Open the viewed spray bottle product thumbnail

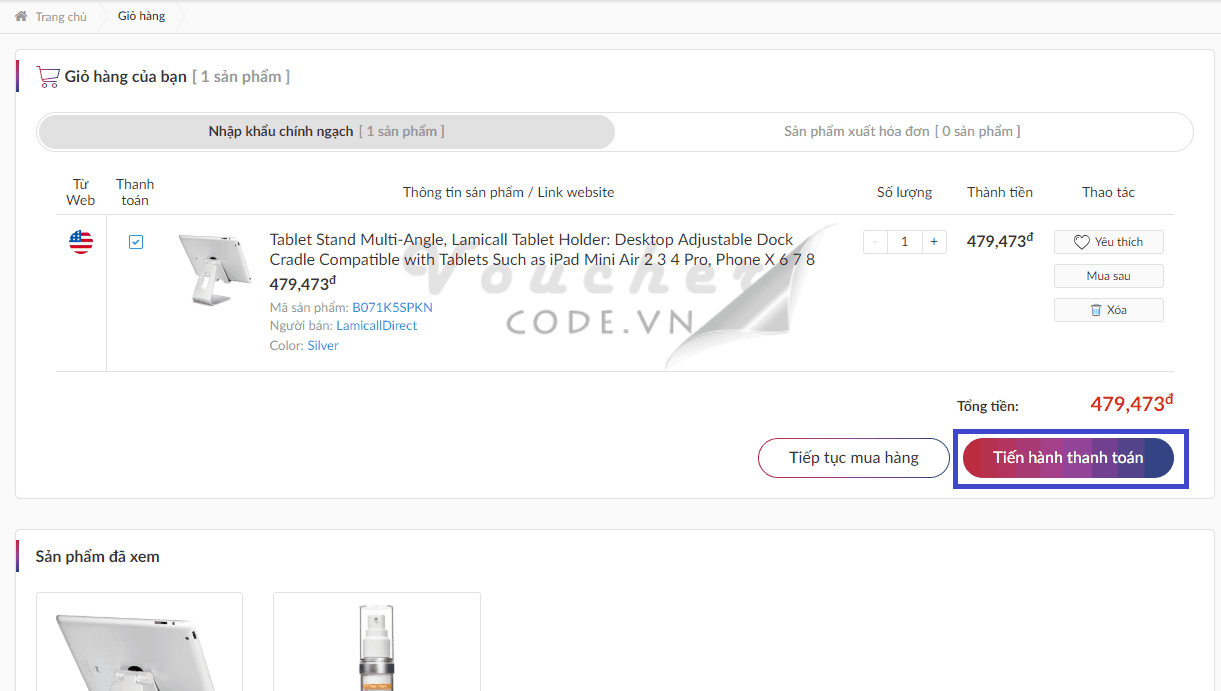376,645
